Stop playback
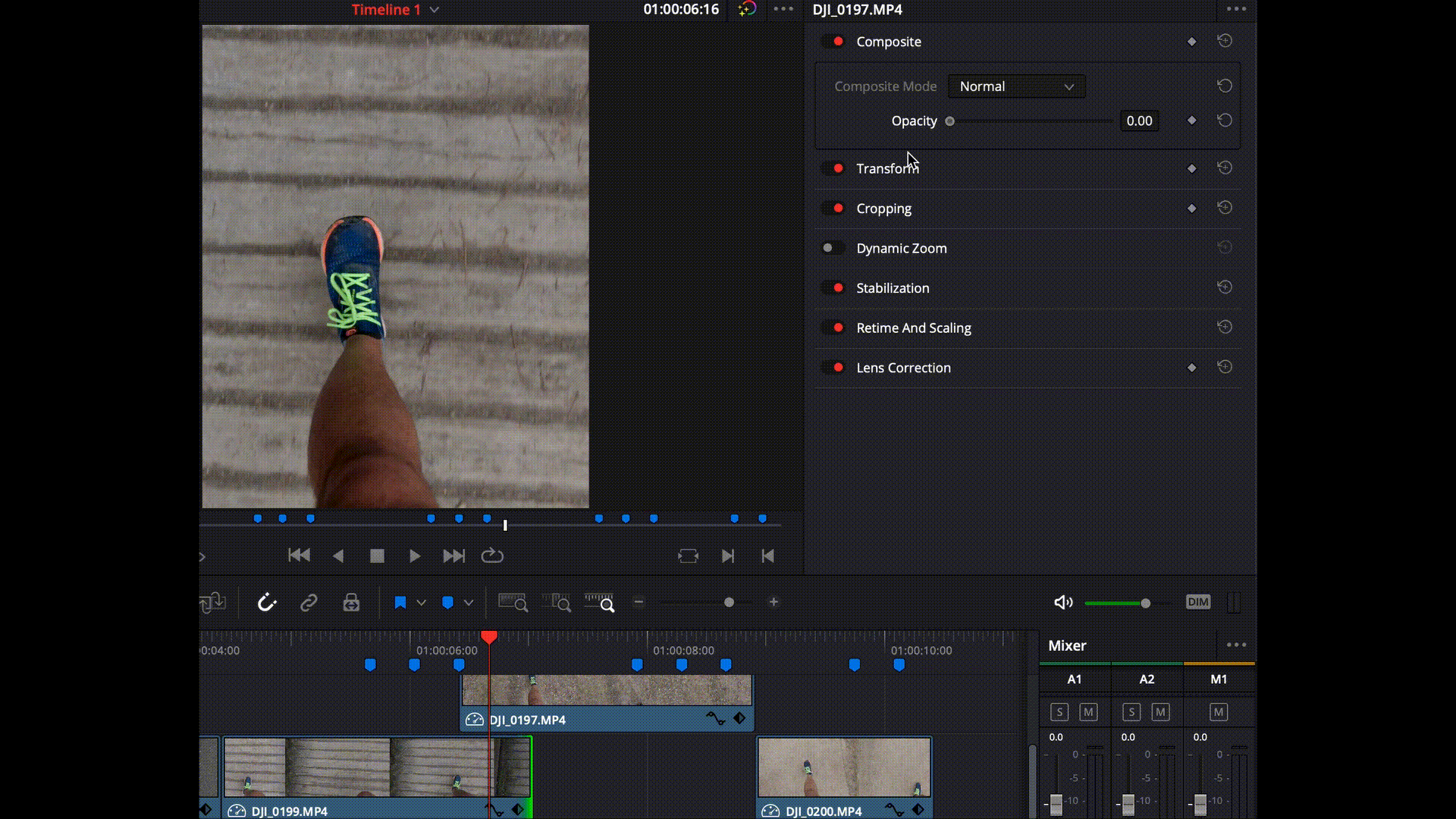Screen dimensions: 1456x819 377,556
